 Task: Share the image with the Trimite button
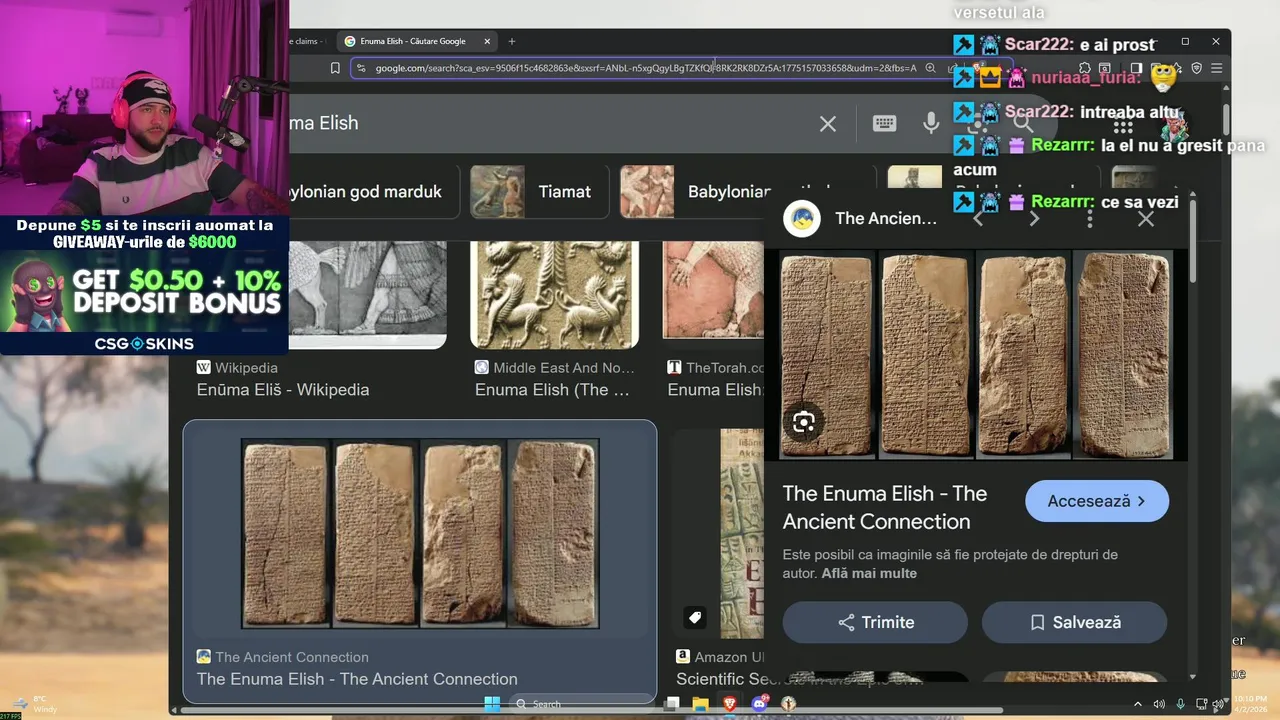875,622
